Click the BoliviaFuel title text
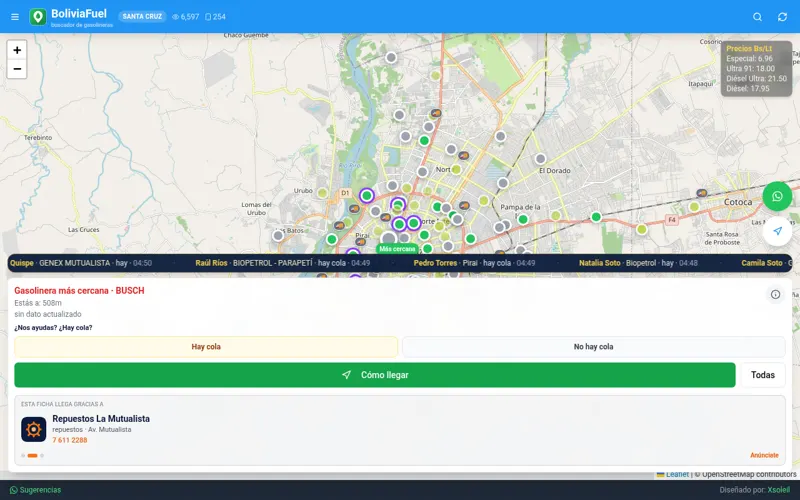Image resolution: width=800 pixels, height=500 pixels. click(79, 13)
